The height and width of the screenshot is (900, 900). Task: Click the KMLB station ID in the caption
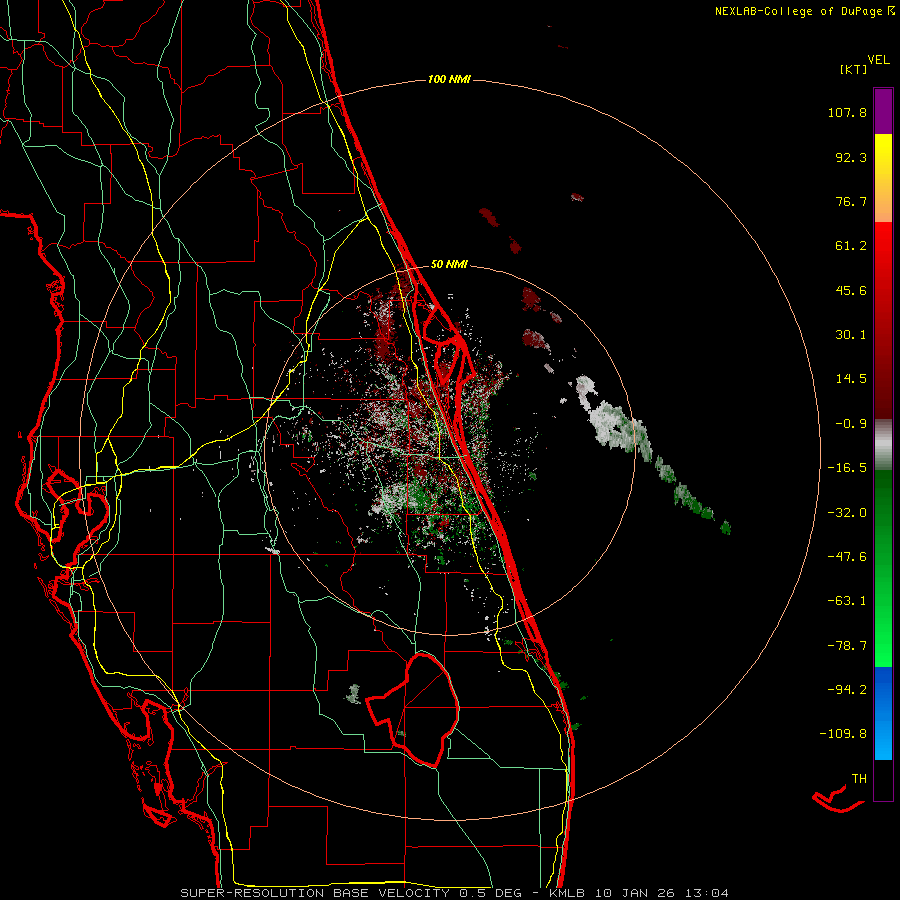coord(569,893)
